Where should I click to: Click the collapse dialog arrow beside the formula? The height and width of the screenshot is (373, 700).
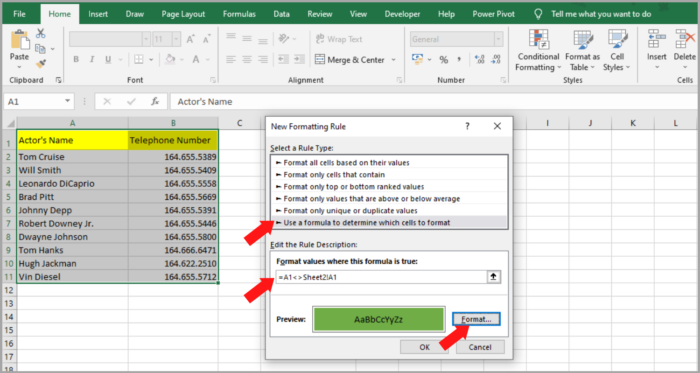pyautogui.click(x=493, y=277)
